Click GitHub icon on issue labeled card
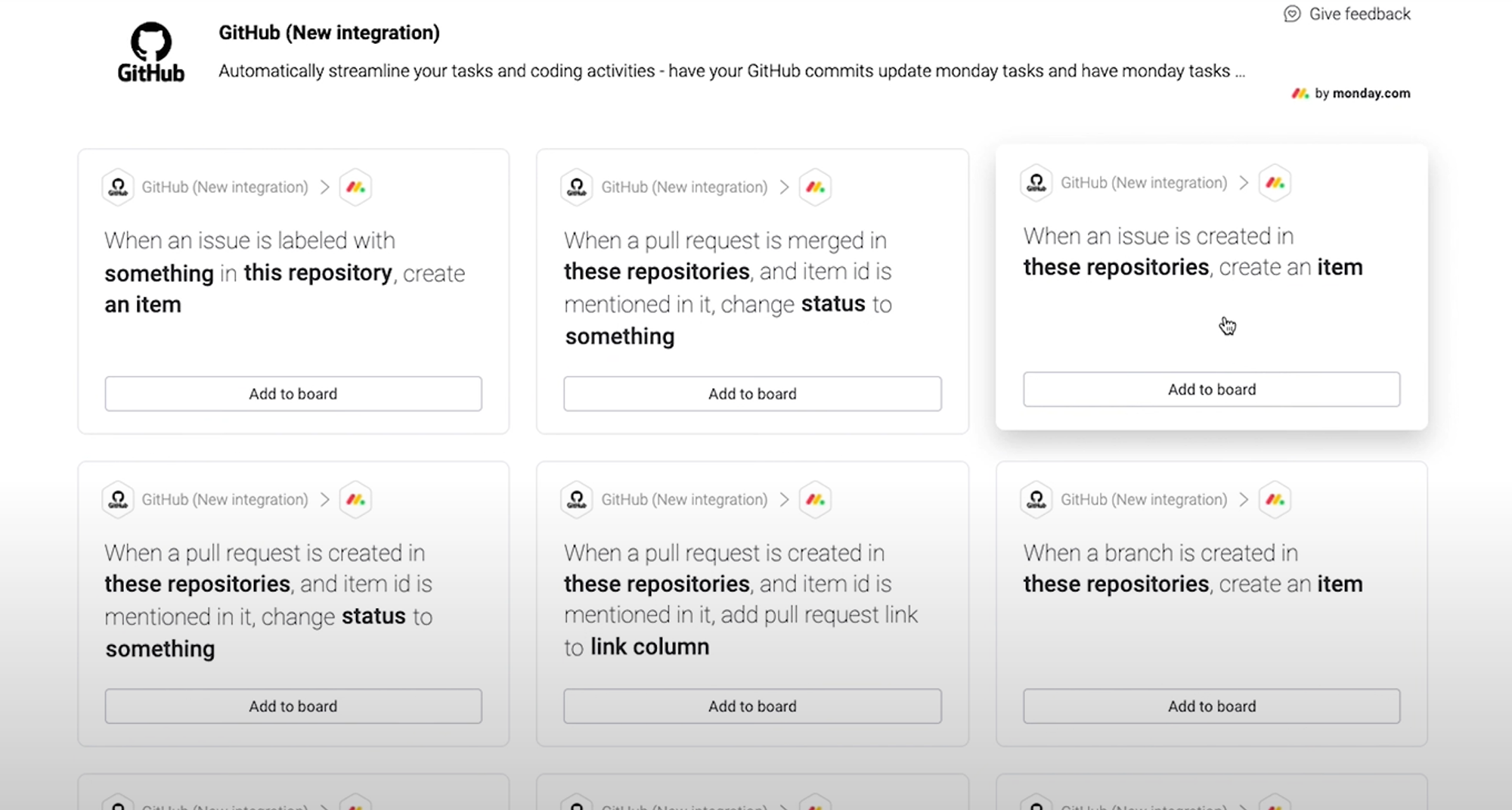The width and height of the screenshot is (1512, 810). tap(118, 187)
